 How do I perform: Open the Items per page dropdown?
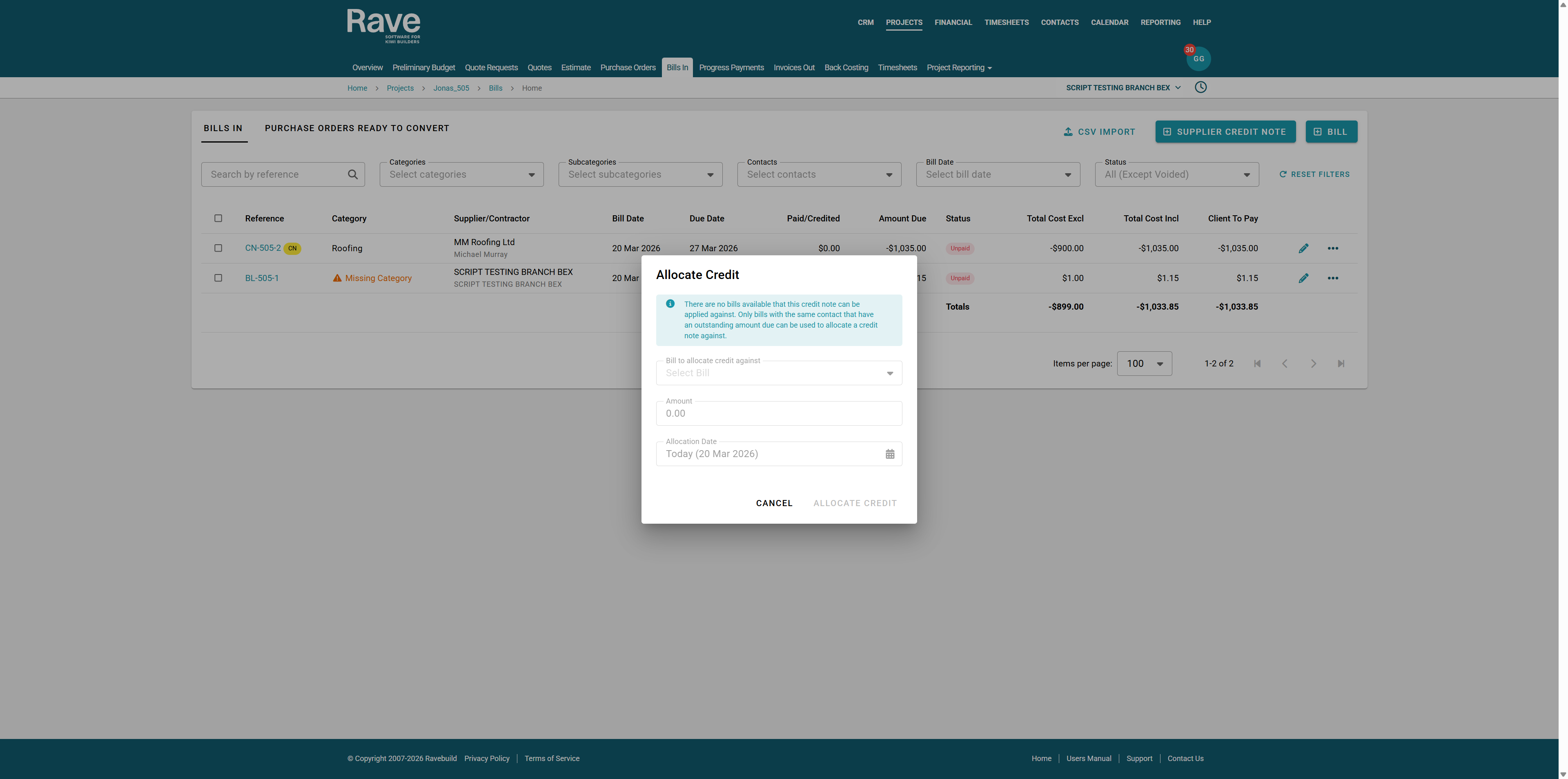(x=1144, y=364)
